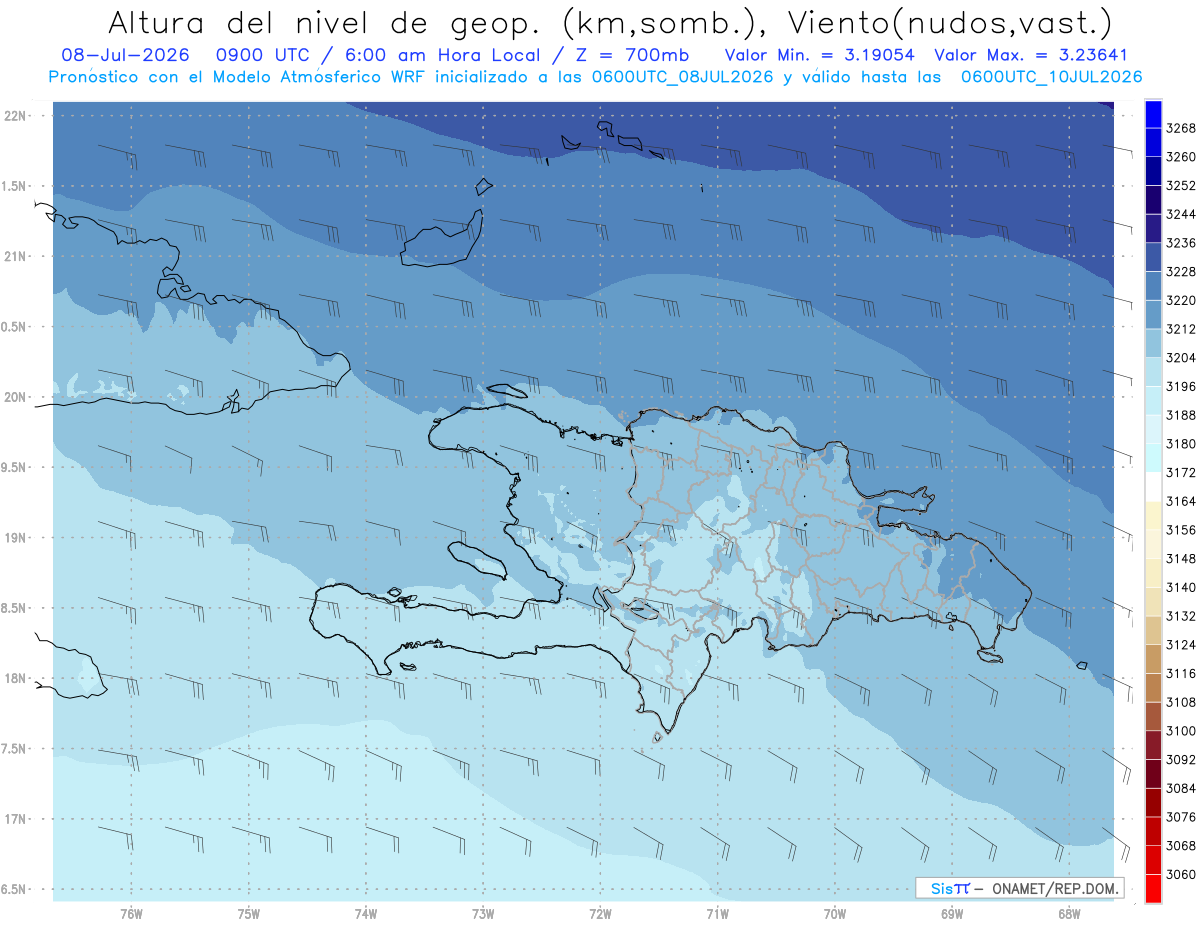
Task: Click the '72W' longitude axis label
Action: pos(600,913)
